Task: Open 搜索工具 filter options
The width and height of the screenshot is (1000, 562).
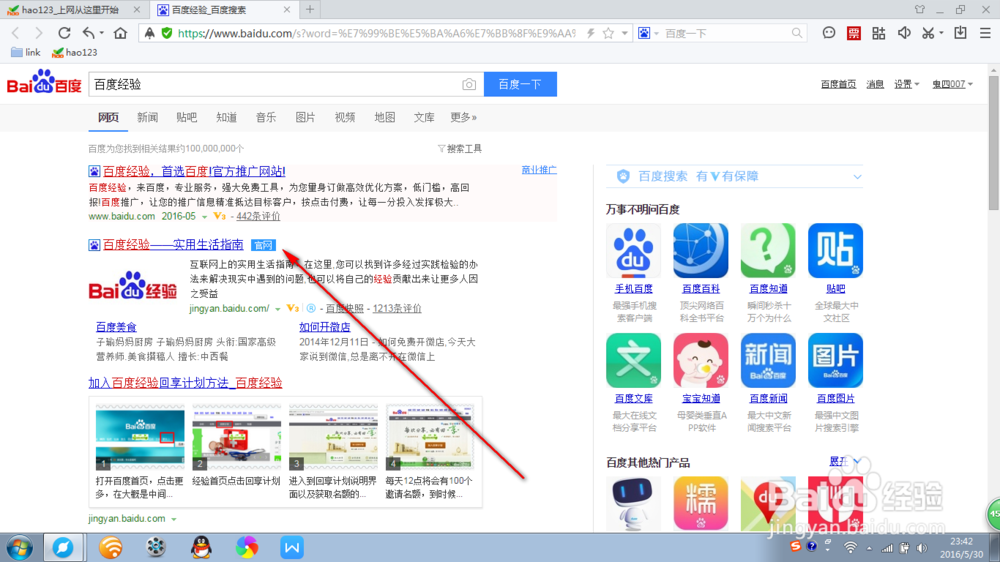Action: (460, 149)
